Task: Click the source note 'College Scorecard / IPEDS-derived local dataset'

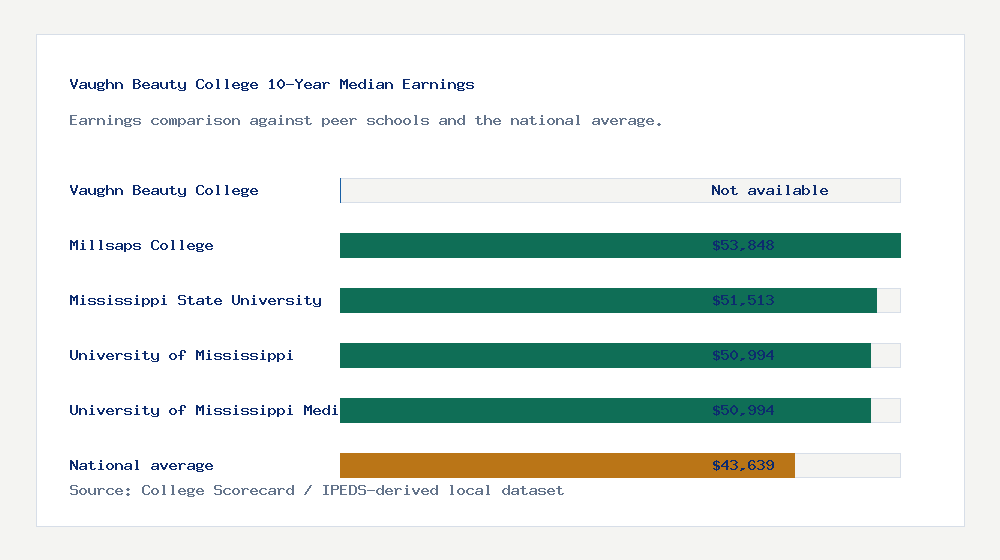Action: pos(353,490)
